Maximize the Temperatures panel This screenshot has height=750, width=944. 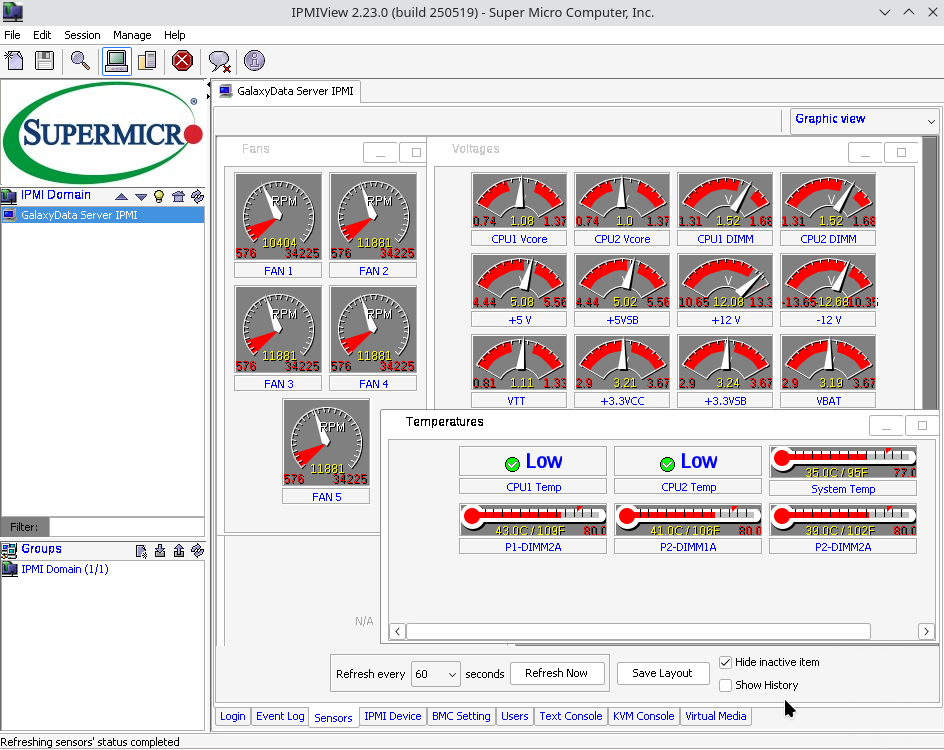click(x=922, y=426)
